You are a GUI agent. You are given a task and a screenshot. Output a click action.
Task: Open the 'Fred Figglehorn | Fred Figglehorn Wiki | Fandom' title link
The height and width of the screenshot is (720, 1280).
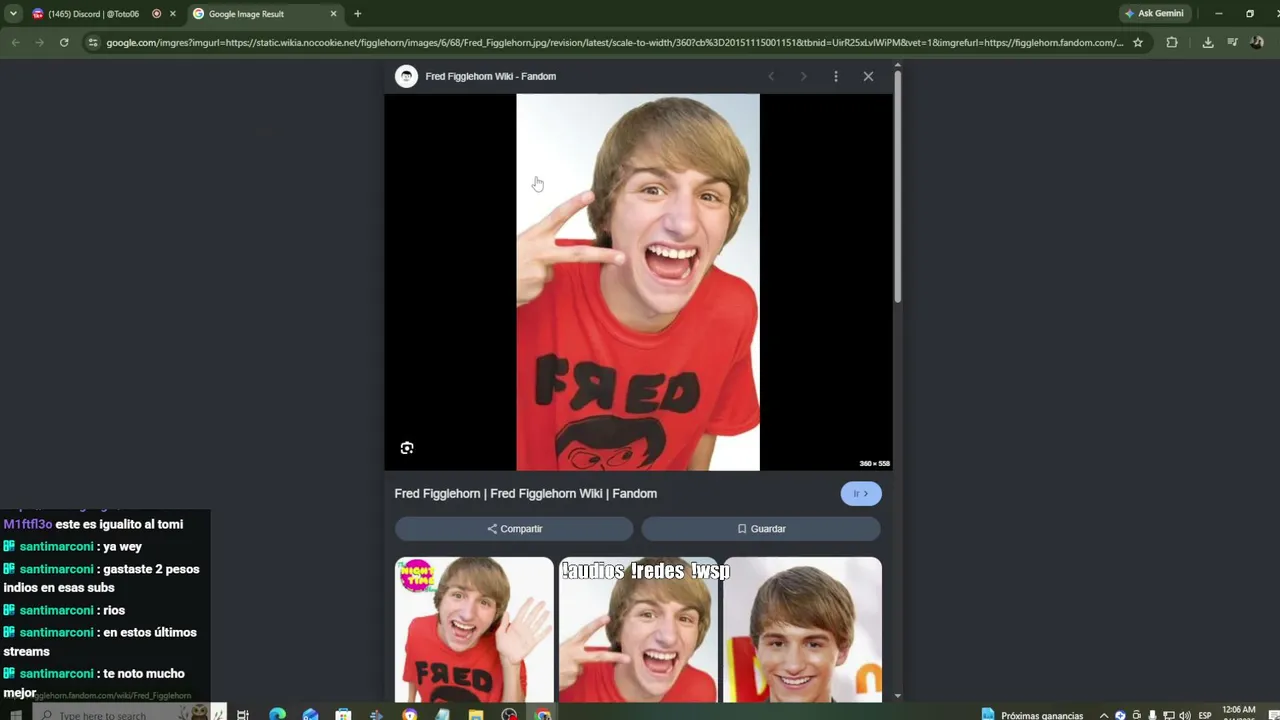coord(526,493)
